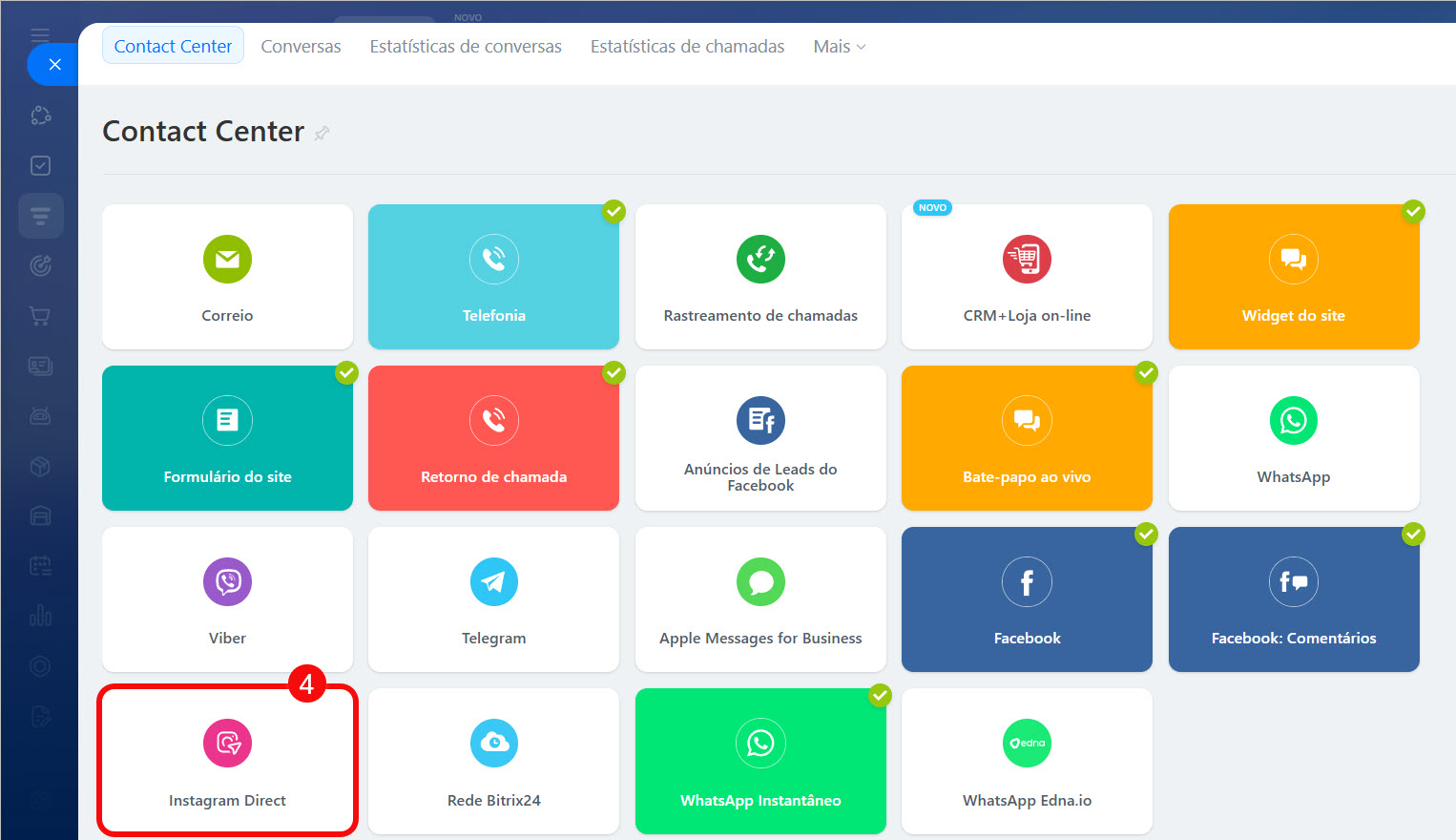Image resolution: width=1456 pixels, height=840 pixels.
Task: Click the WhatsApp Edna.io icon
Action: coord(1027,743)
